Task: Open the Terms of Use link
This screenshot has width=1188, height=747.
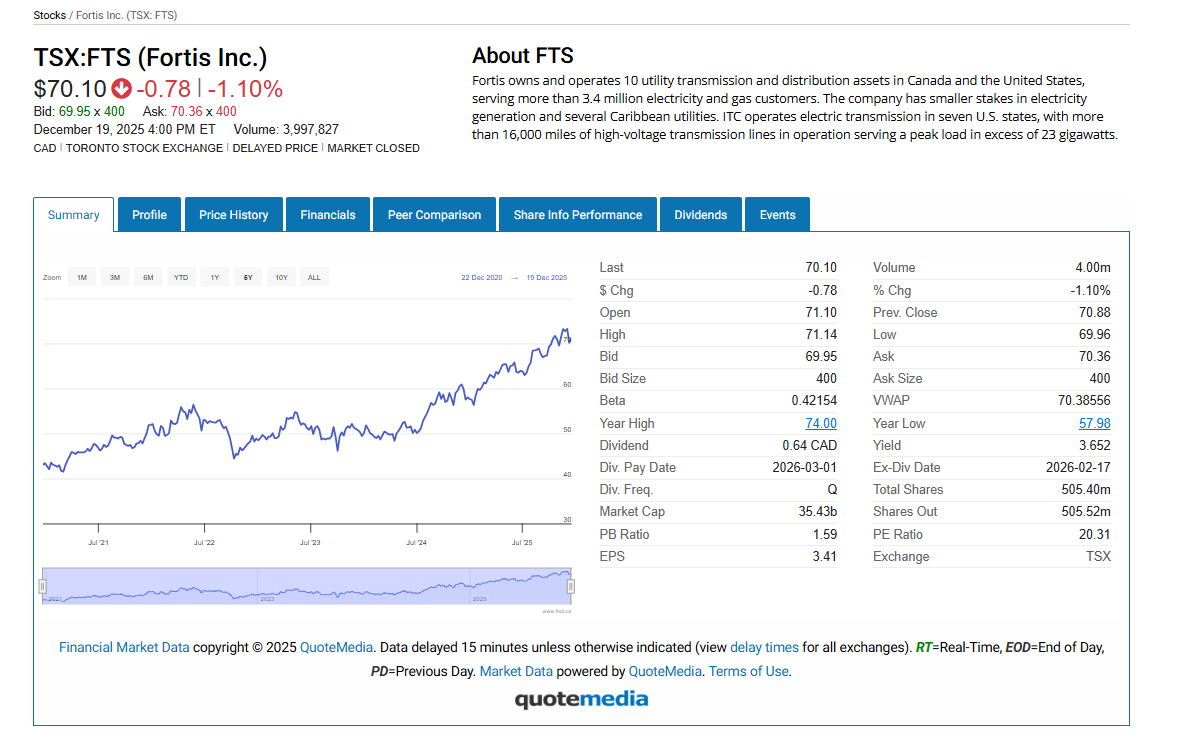Action: pyautogui.click(x=748, y=671)
